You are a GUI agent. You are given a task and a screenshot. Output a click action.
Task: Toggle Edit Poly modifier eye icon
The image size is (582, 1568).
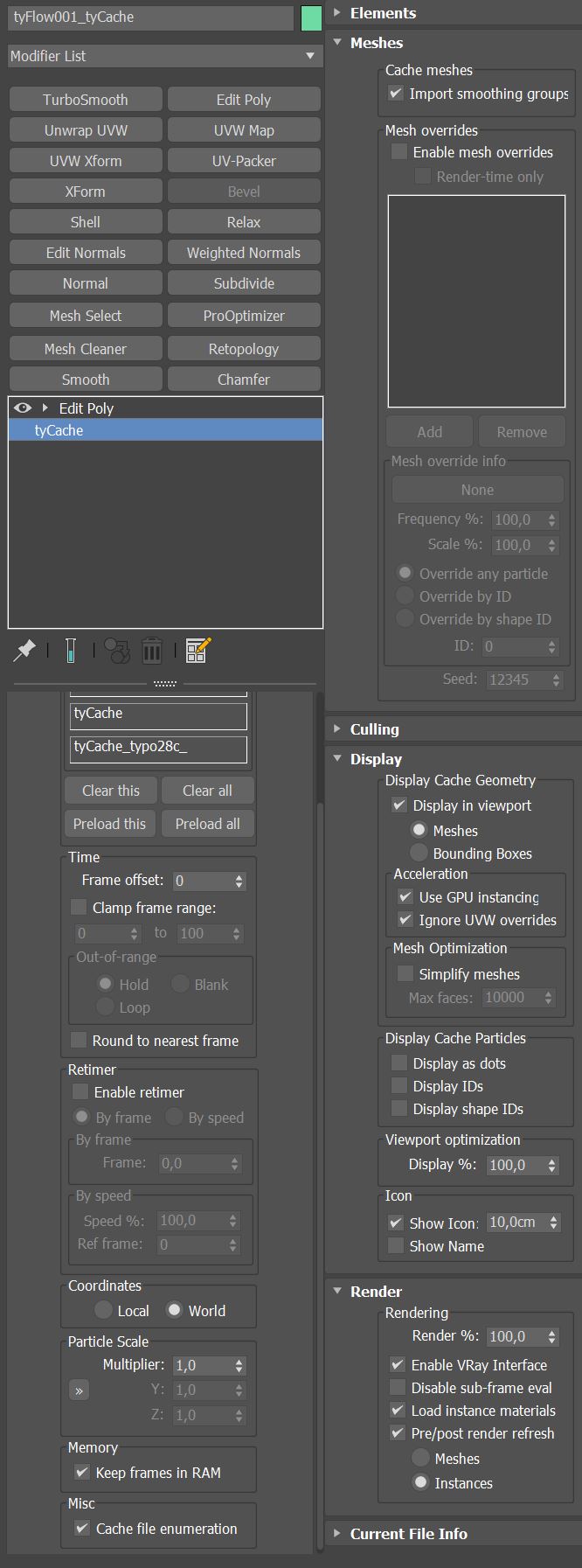click(x=23, y=408)
